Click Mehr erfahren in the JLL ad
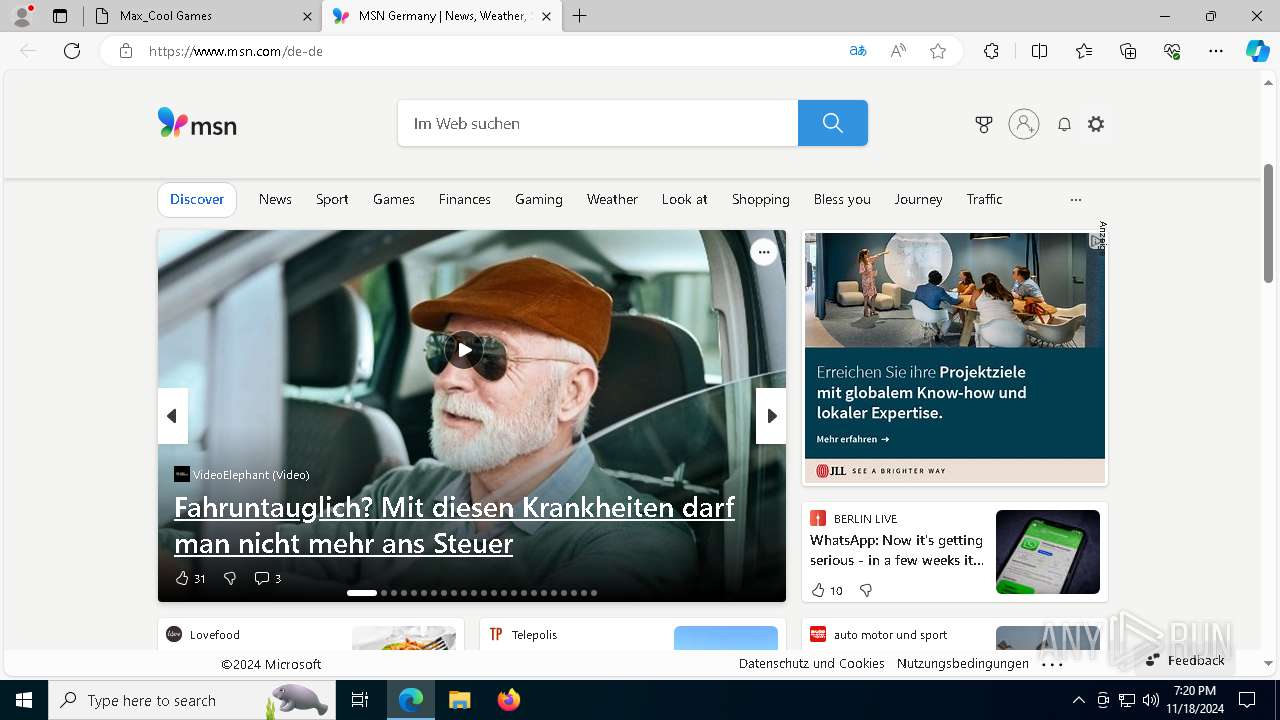 coord(852,439)
